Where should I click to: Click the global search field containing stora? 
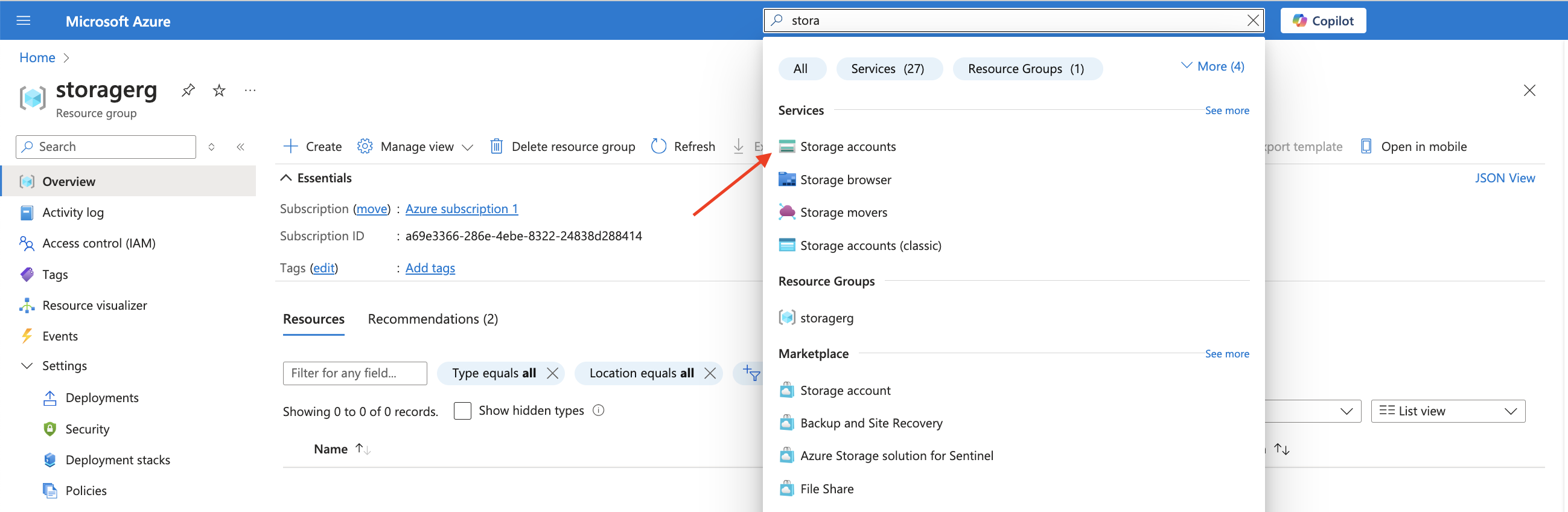(x=1013, y=21)
